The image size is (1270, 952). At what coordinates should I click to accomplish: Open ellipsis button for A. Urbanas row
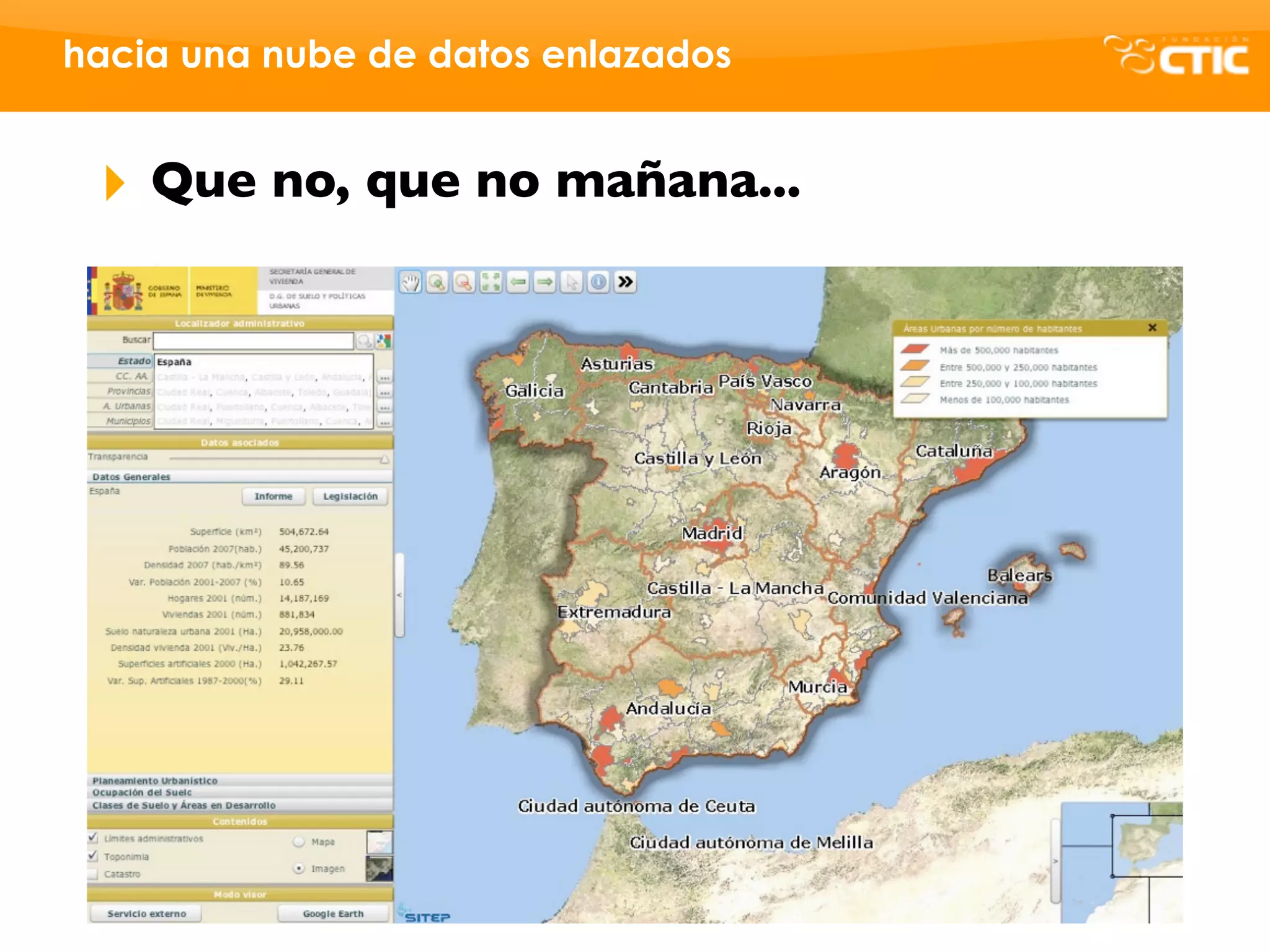(x=384, y=407)
